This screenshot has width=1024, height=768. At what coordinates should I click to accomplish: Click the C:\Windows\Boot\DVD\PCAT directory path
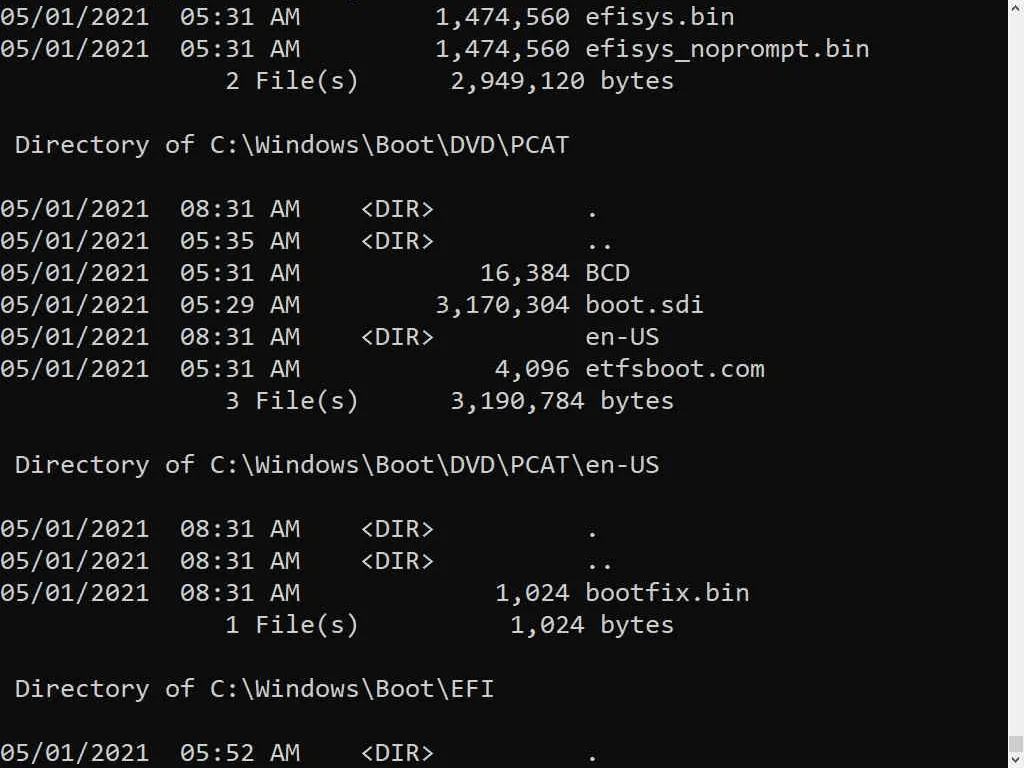[389, 145]
